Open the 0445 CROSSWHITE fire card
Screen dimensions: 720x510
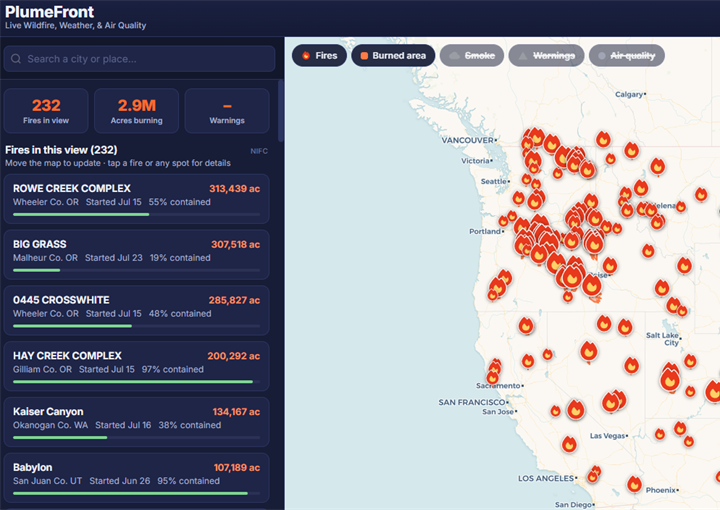(x=136, y=310)
